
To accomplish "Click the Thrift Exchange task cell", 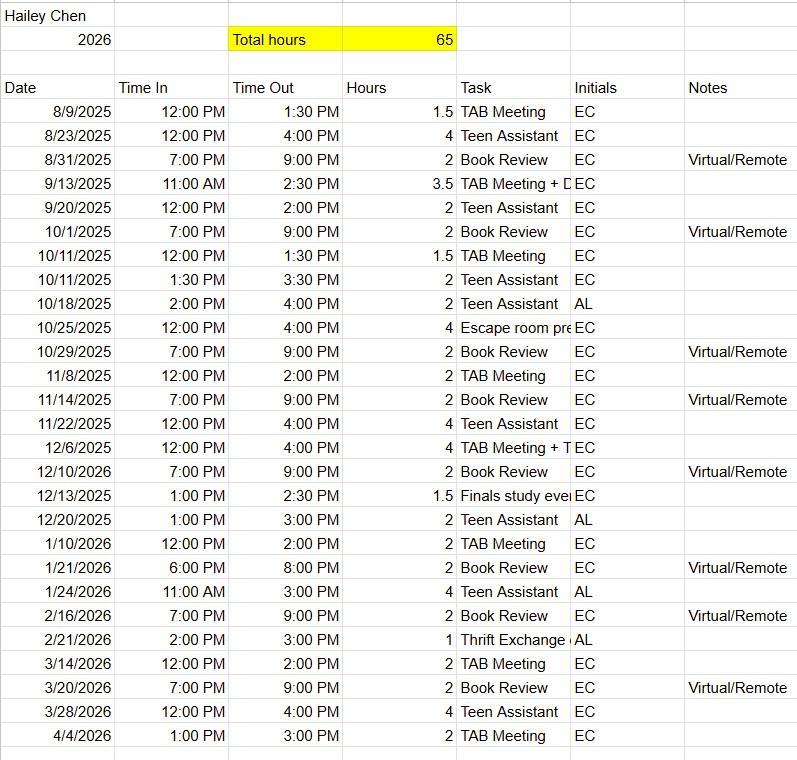I will 514,640.
